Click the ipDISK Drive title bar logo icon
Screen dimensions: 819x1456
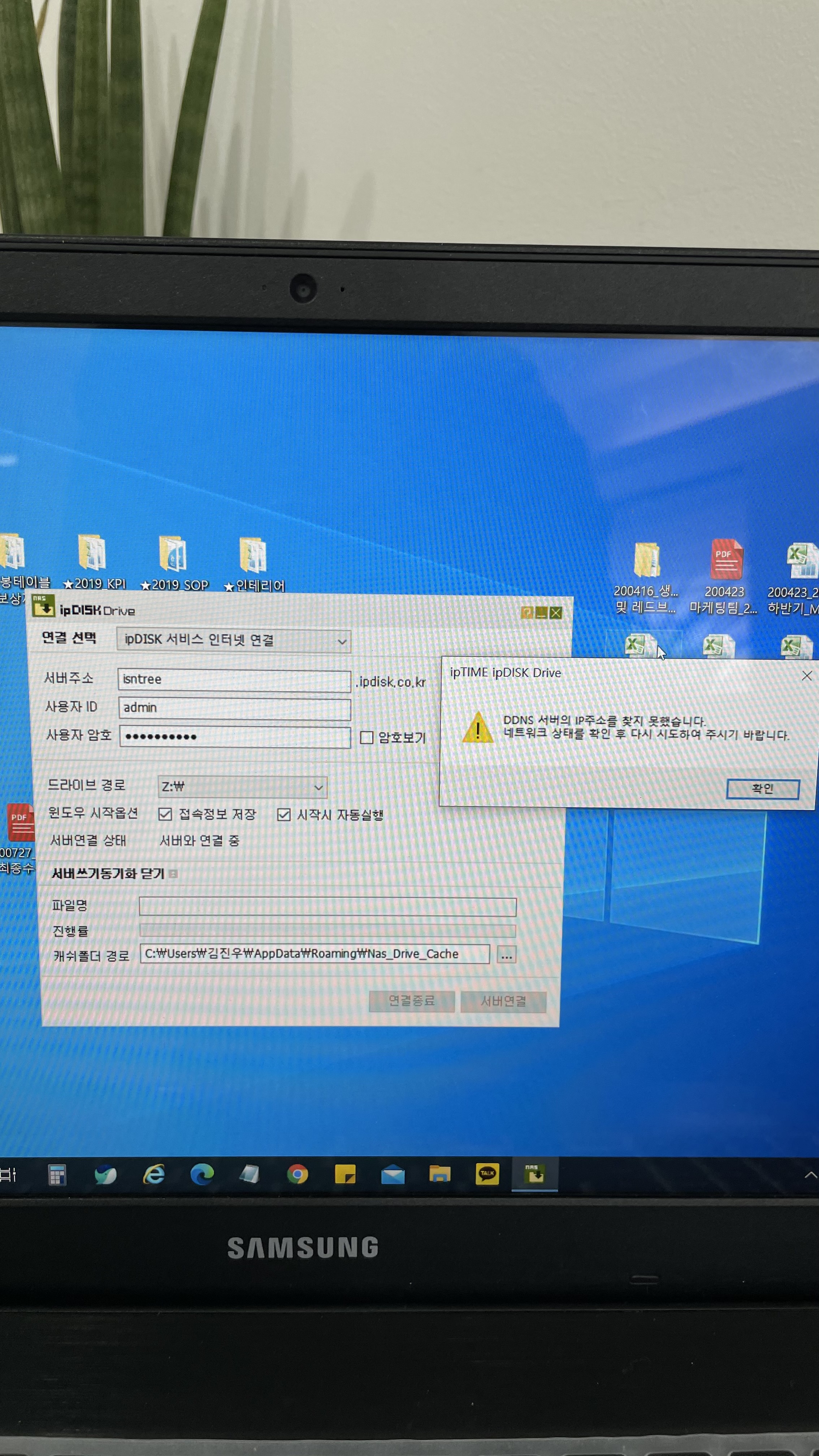pyautogui.click(x=43, y=606)
